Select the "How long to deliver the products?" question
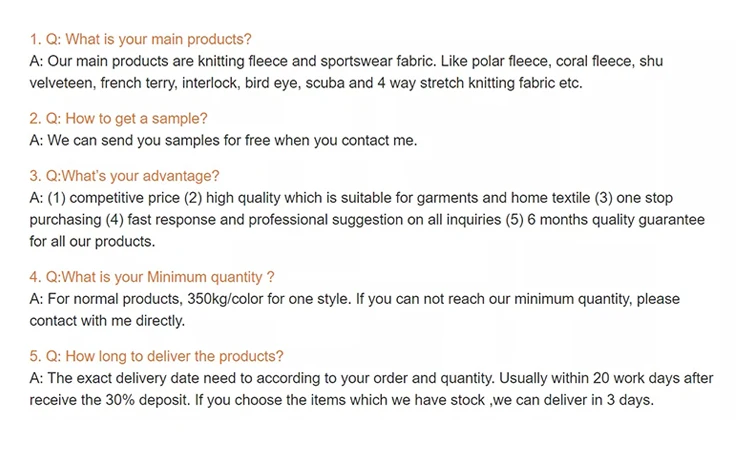The width and height of the screenshot is (750, 455). pyautogui.click(x=156, y=356)
